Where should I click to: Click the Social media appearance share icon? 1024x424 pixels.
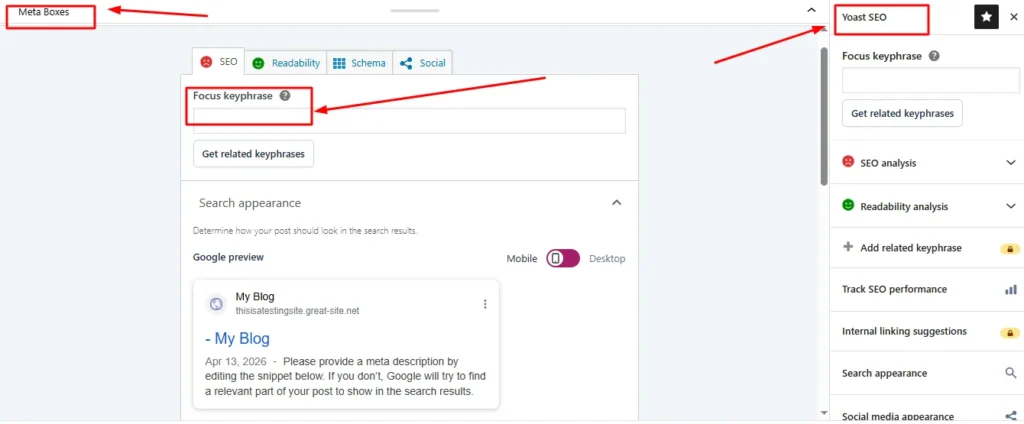[x=1011, y=416]
